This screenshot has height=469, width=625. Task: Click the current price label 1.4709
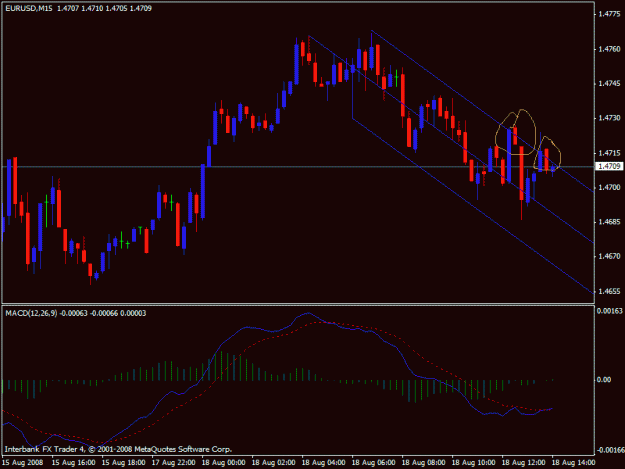click(609, 166)
